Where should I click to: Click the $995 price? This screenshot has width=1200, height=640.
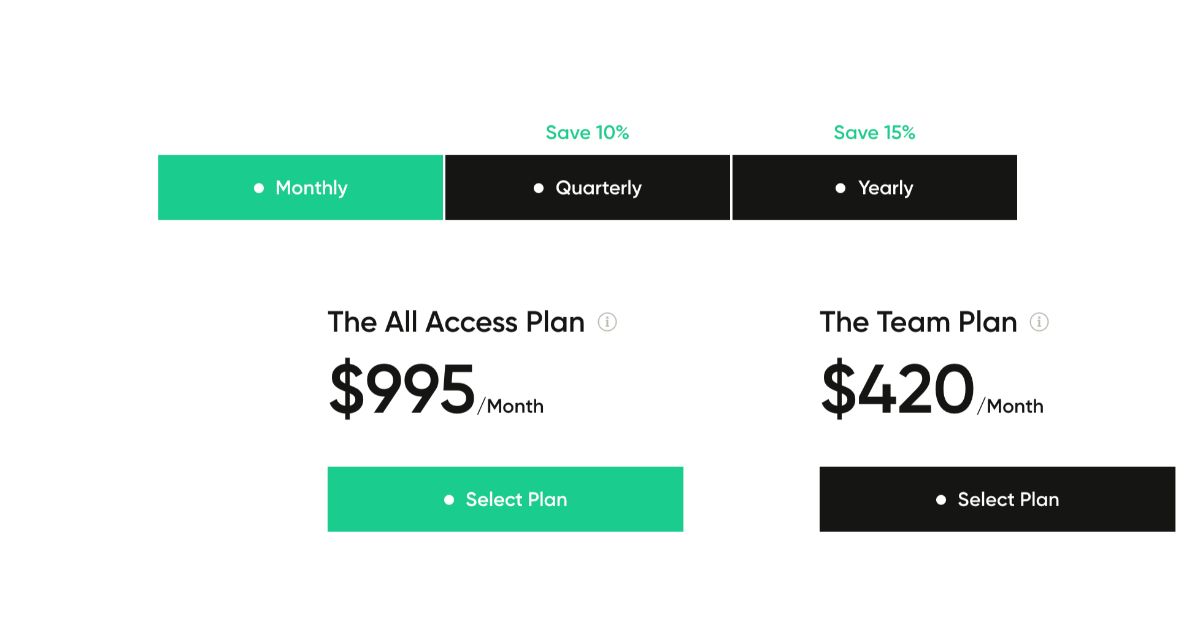[x=402, y=390]
